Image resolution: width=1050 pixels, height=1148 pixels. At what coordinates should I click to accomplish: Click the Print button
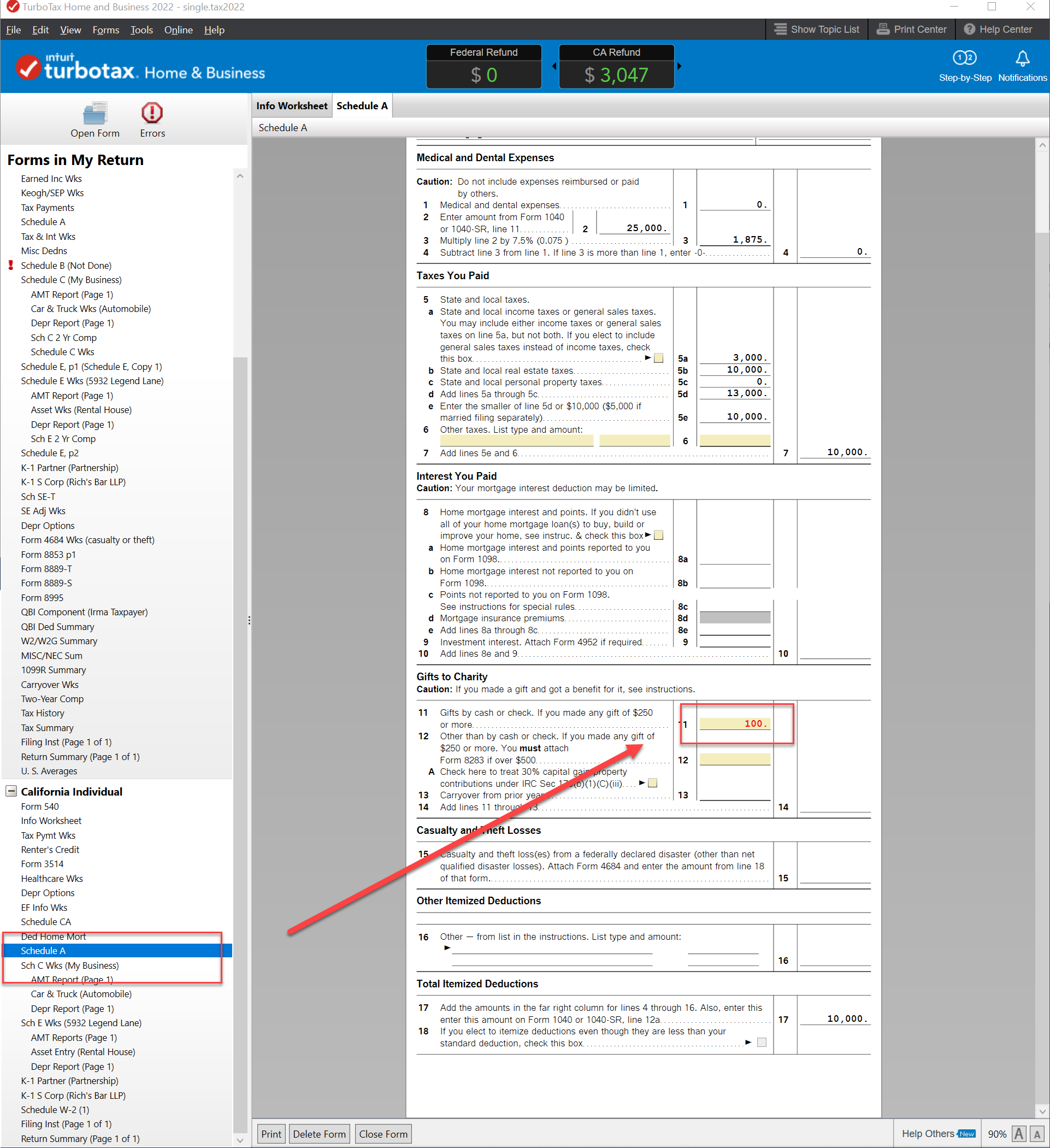(x=271, y=1133)
